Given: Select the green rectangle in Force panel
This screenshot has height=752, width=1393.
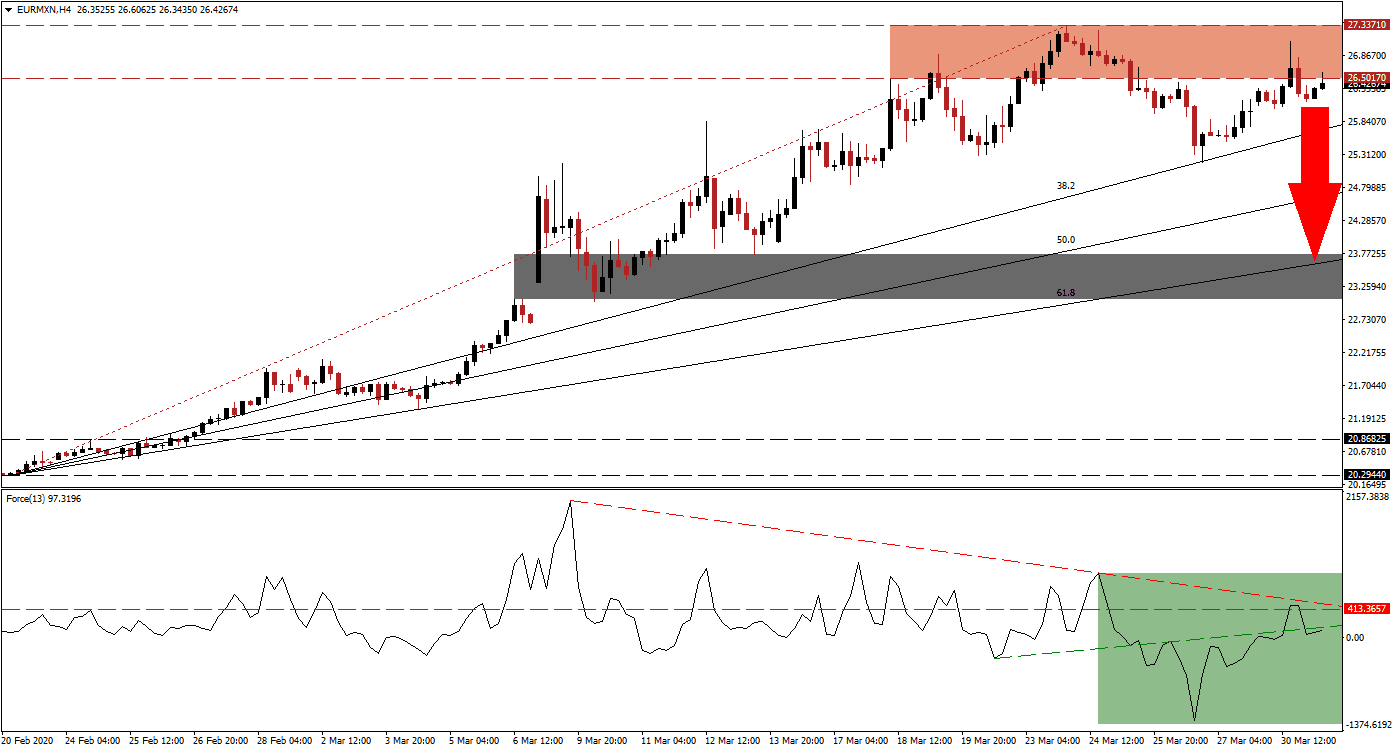Looking at the screenshot, I should point(1220,690).
